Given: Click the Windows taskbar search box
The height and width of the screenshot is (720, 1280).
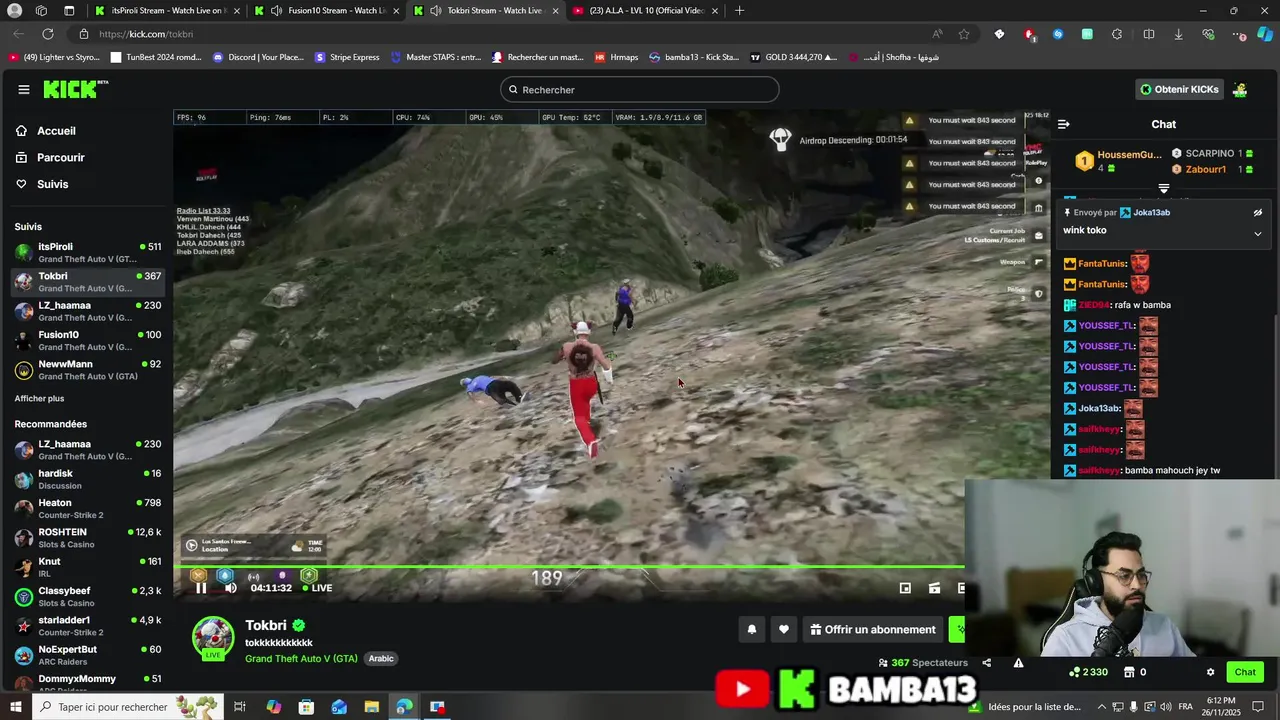Looking at the screenshot, I should pos(126,707).
